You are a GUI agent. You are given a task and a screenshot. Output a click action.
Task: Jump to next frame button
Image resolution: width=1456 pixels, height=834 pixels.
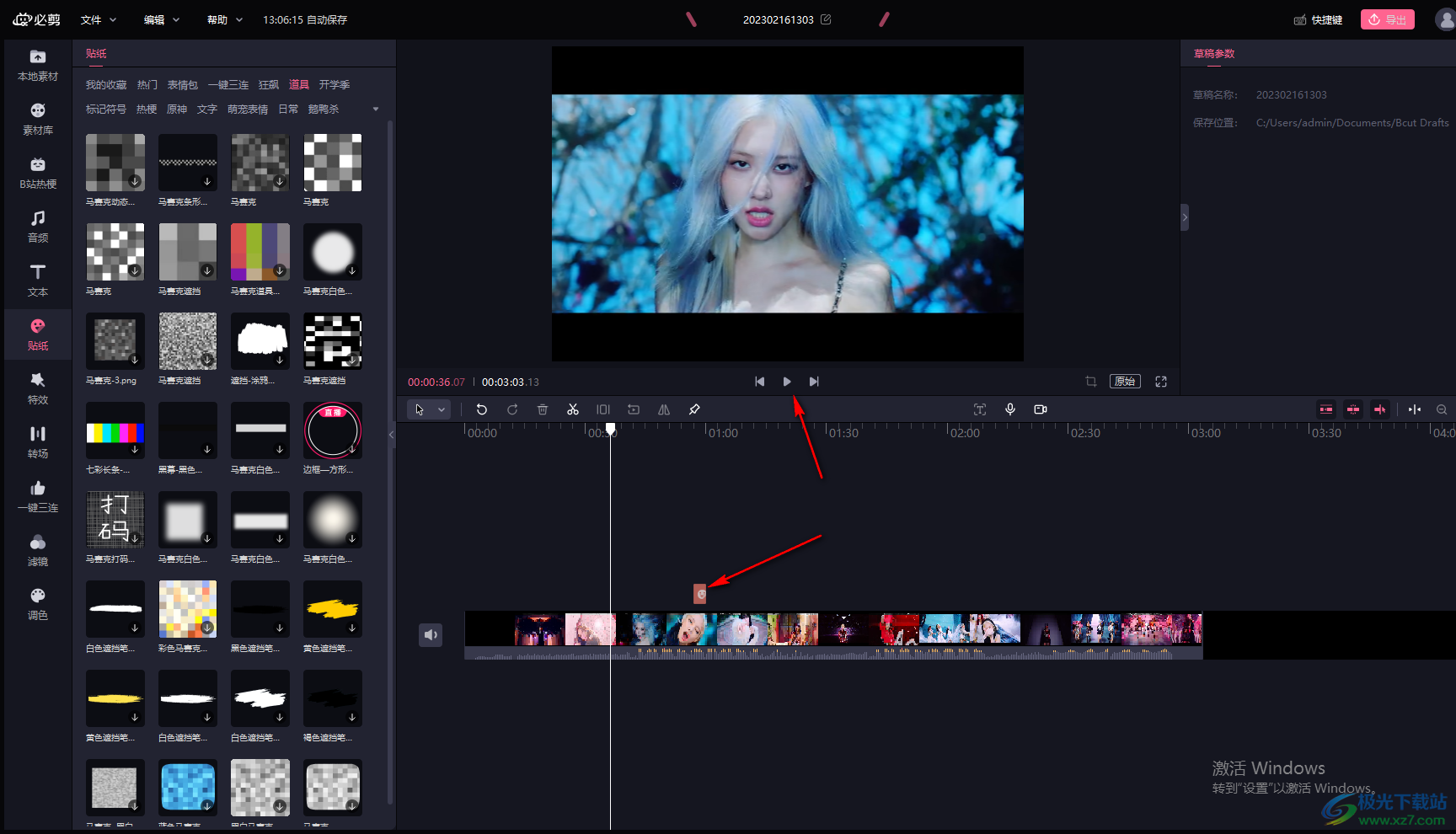814,382
